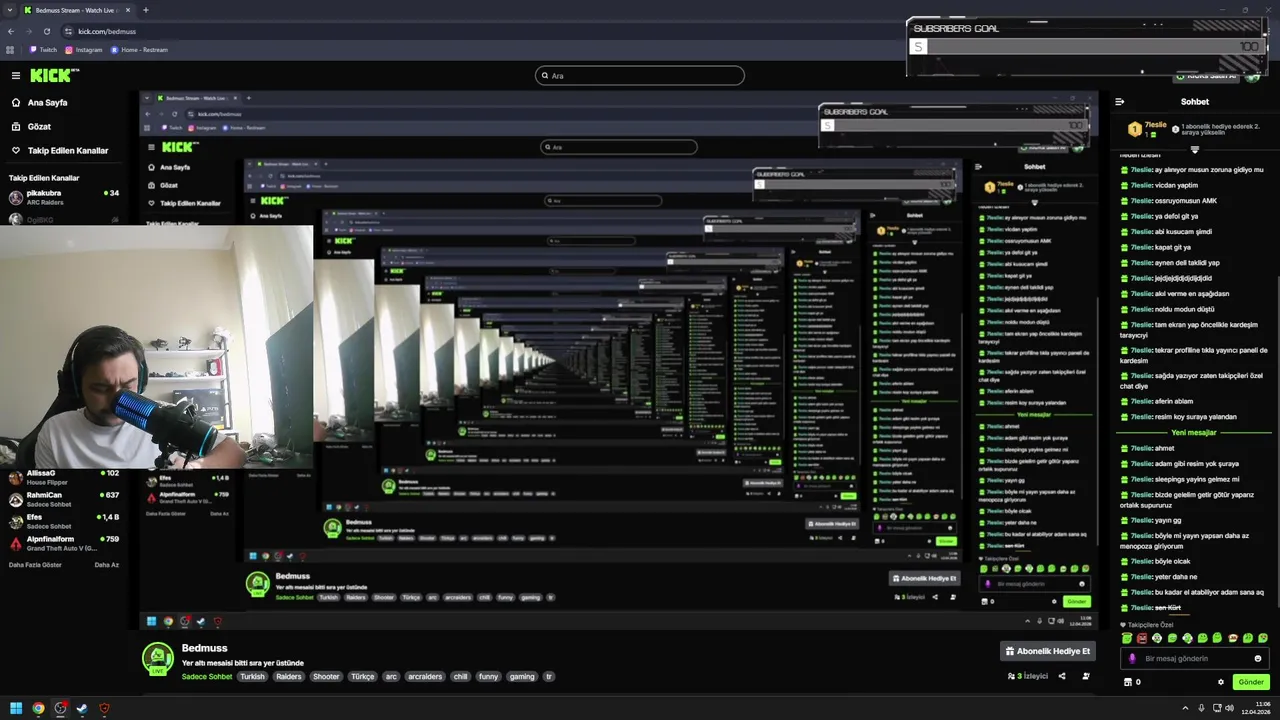Open the chat shop icon showing 0
Viewport: 1280px width, 720px height.
click(1132, 682)
